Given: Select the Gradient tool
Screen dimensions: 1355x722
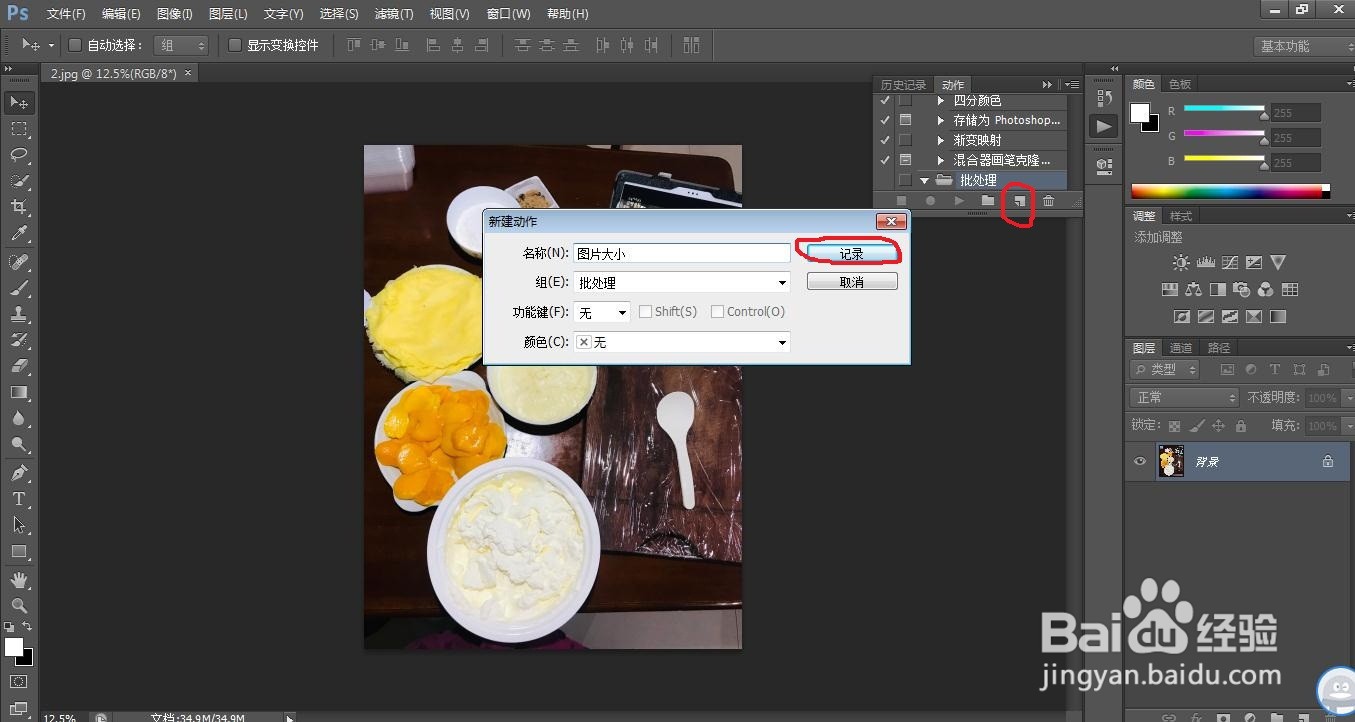Looking at the screenshot, I should click(x=19, y=392).
